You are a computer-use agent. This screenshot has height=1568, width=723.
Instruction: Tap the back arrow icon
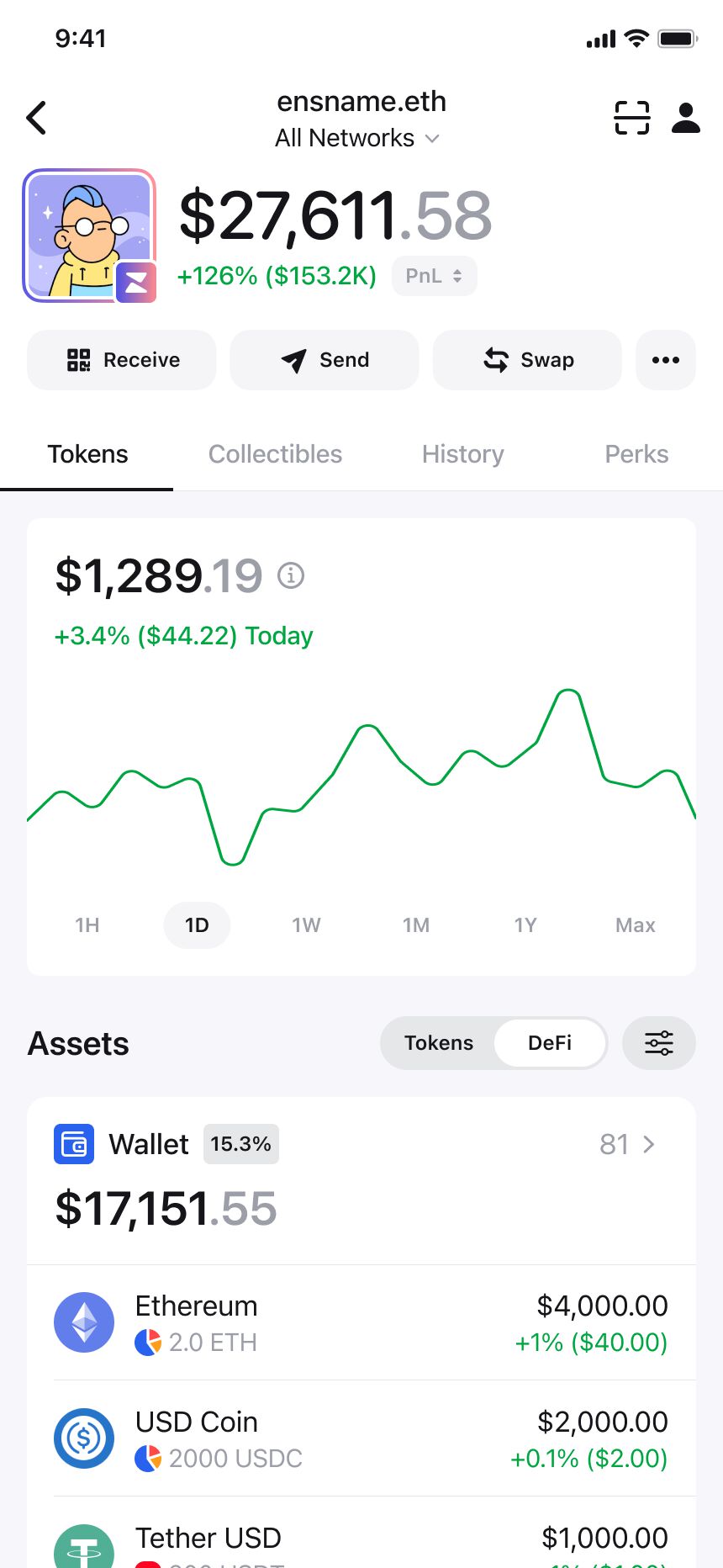tap(36, 118)
